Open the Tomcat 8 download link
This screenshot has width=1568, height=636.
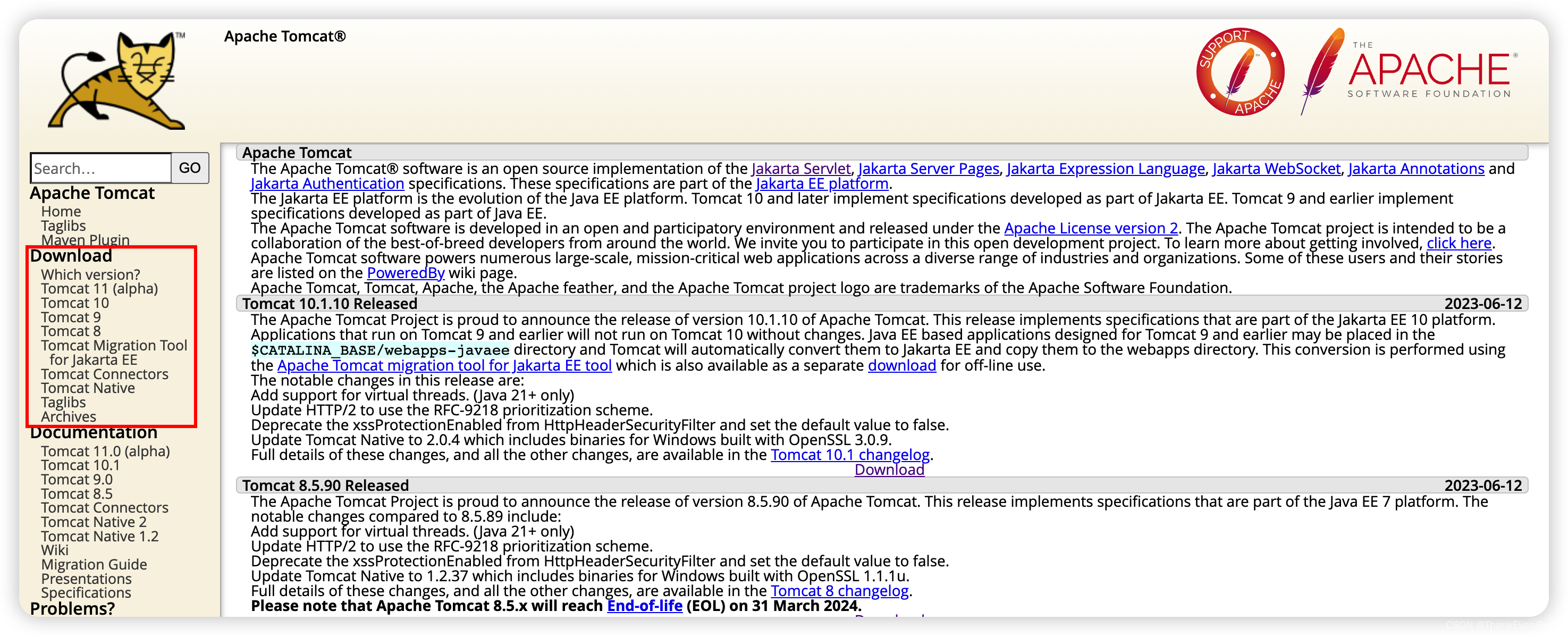click(x=71, y=331)
